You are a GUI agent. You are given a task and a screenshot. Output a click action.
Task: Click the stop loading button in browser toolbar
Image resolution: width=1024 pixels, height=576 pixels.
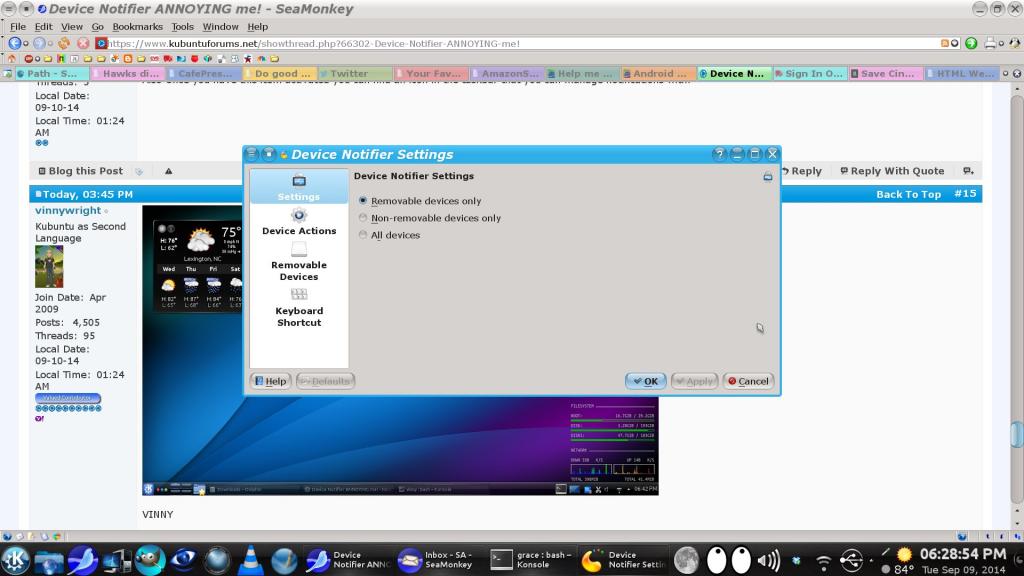click(x=84, y=43)
